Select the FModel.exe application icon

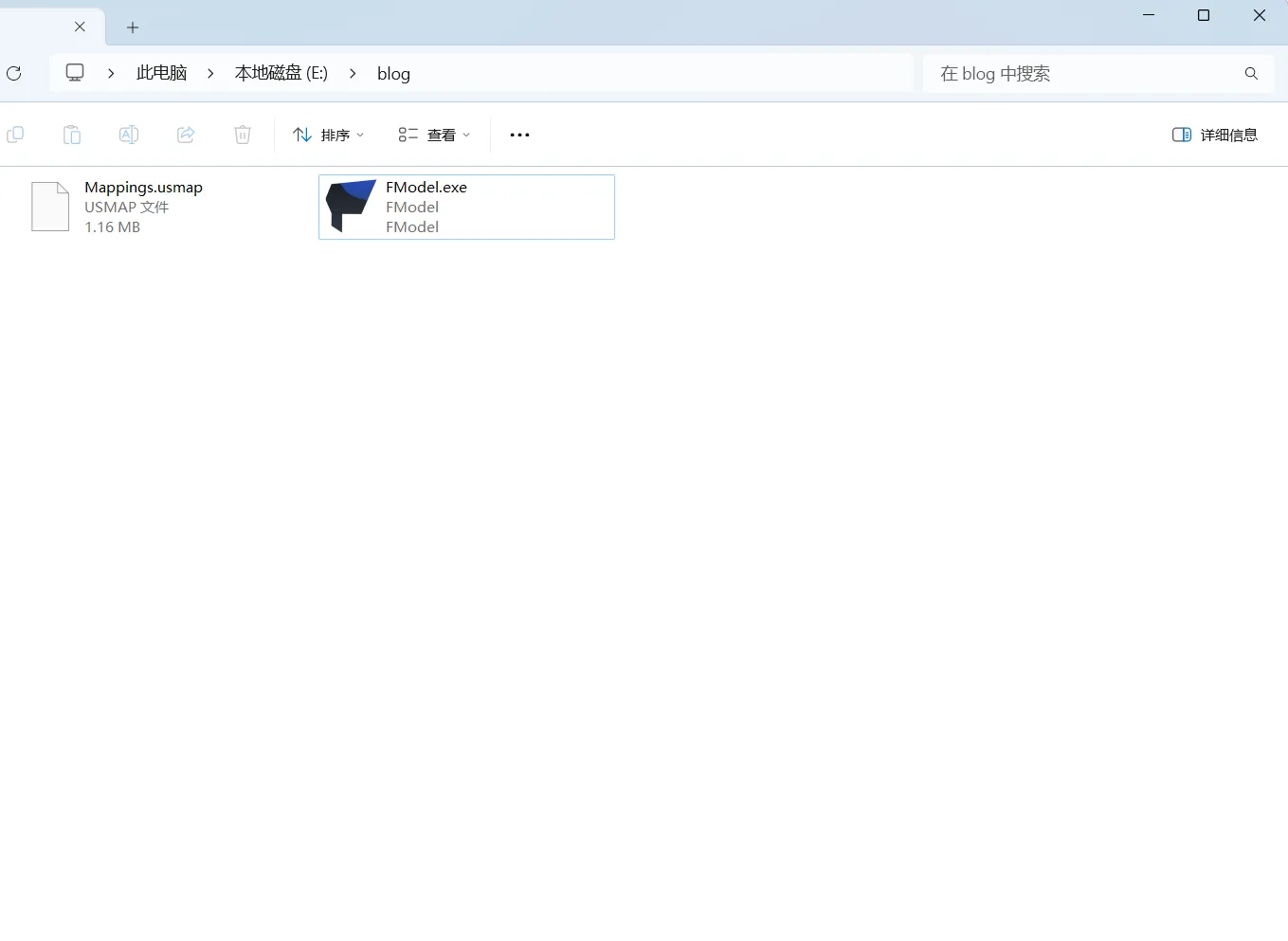pyautogui.click(x=351, y=207)
